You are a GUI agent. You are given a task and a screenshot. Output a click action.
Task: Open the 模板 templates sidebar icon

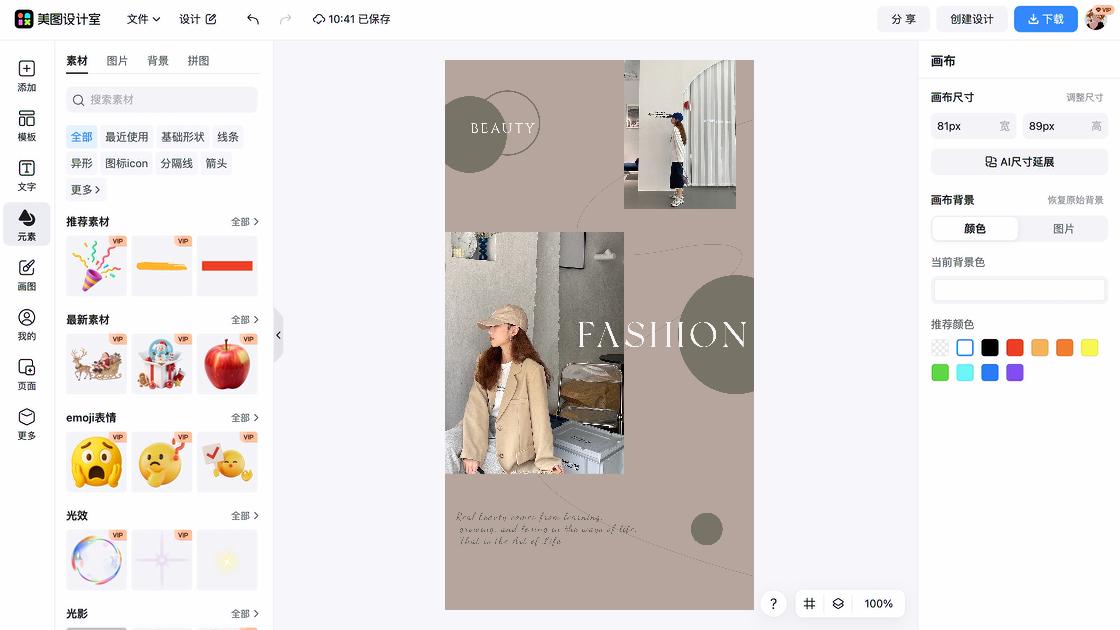[26, 126]
